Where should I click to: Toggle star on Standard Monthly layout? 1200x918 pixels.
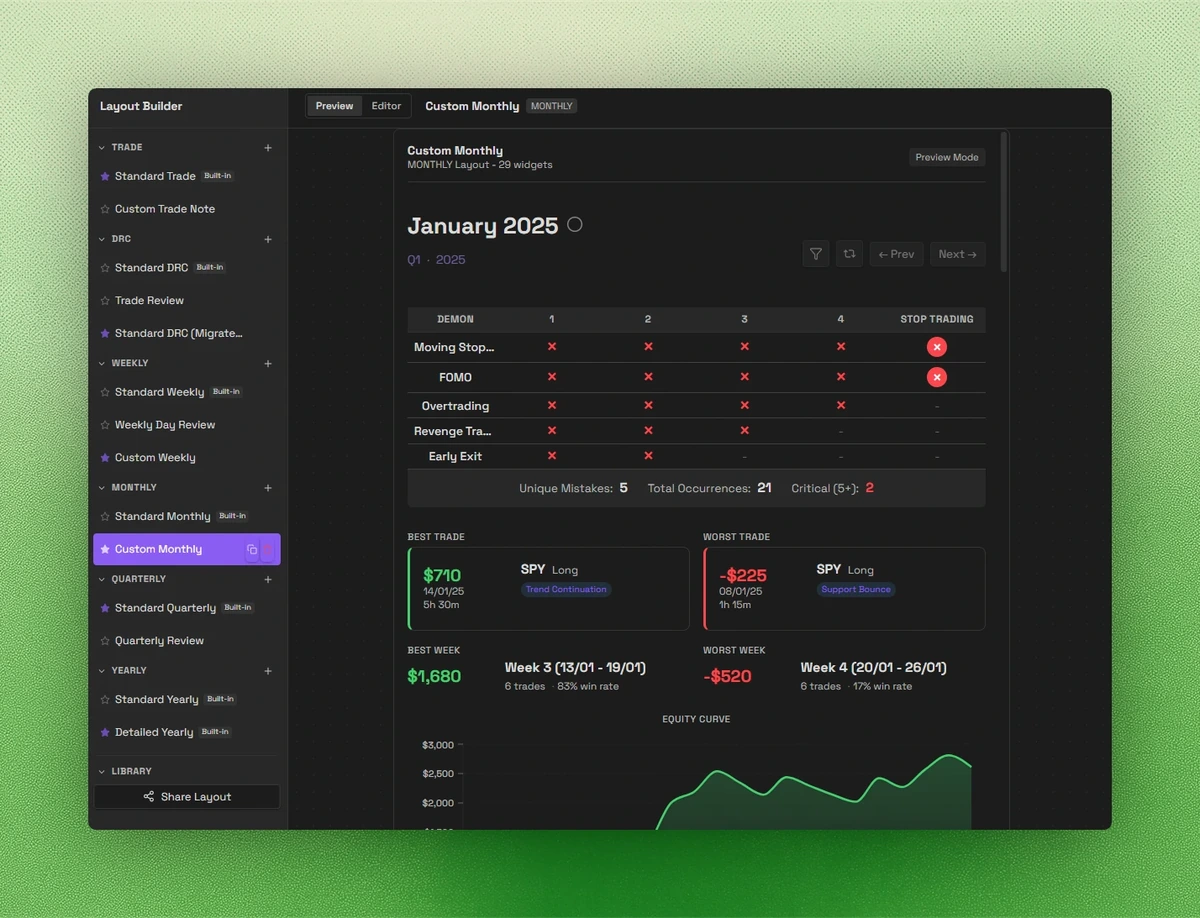tap(105, 517)
